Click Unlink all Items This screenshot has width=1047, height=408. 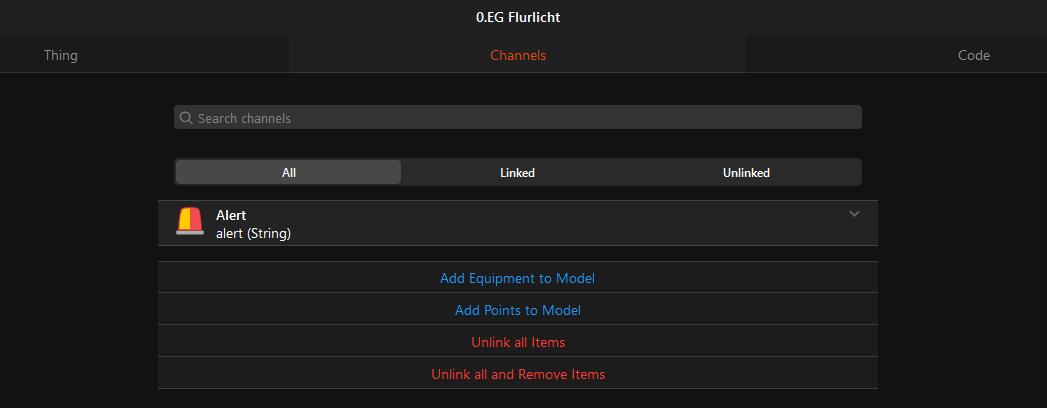click(517, 342)
